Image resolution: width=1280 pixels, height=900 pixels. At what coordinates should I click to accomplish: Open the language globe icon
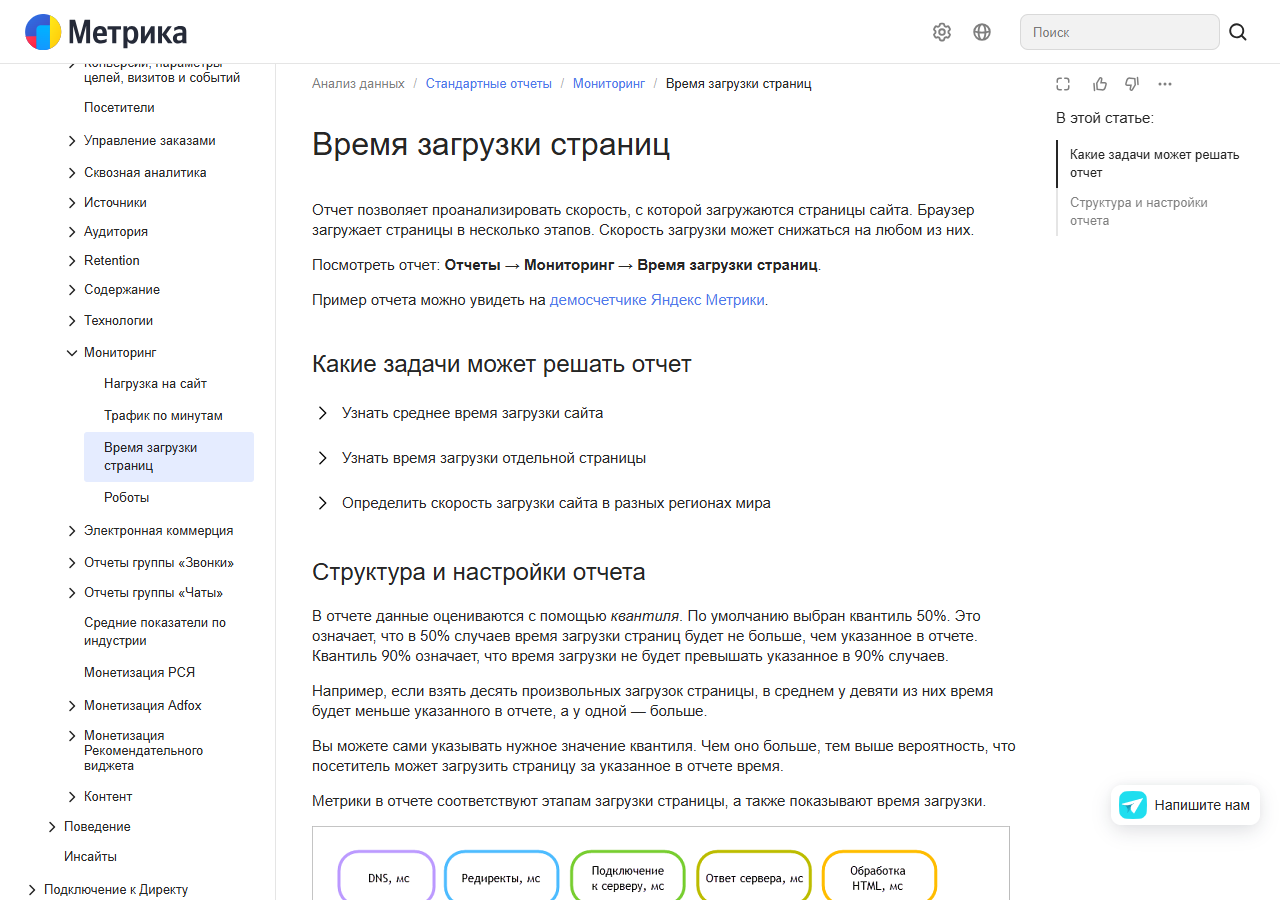click(982, 32)
